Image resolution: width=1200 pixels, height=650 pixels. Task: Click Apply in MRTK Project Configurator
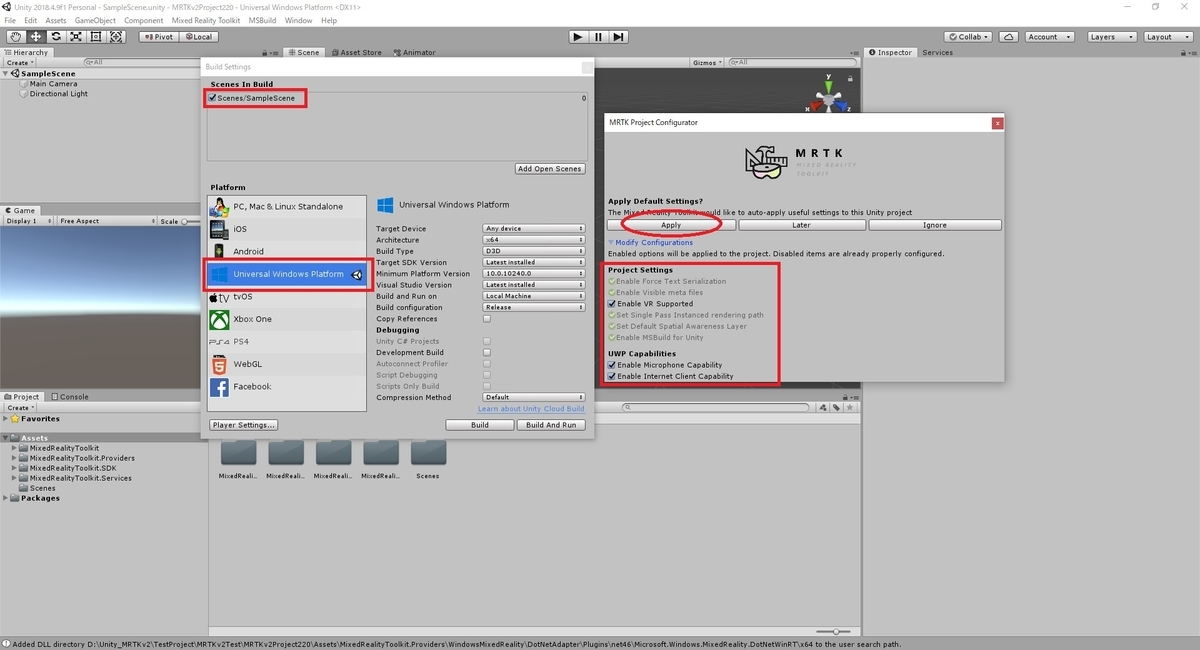(671, 225)
